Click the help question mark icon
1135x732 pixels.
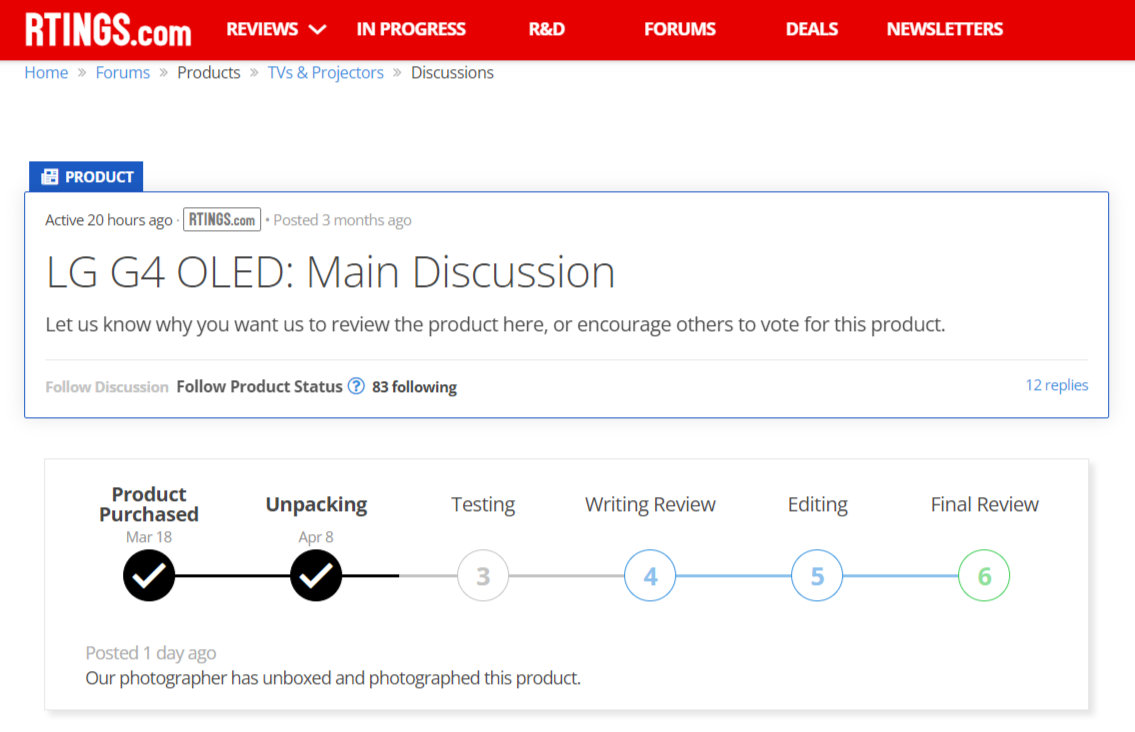[x=356, y=386]
